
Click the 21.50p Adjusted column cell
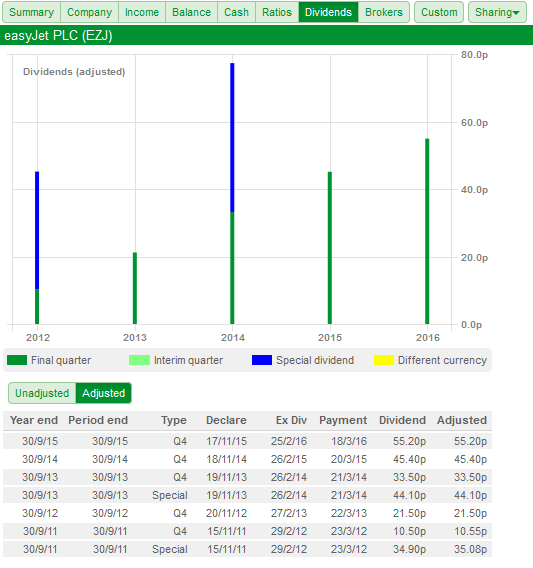click(x=470, y=513)
